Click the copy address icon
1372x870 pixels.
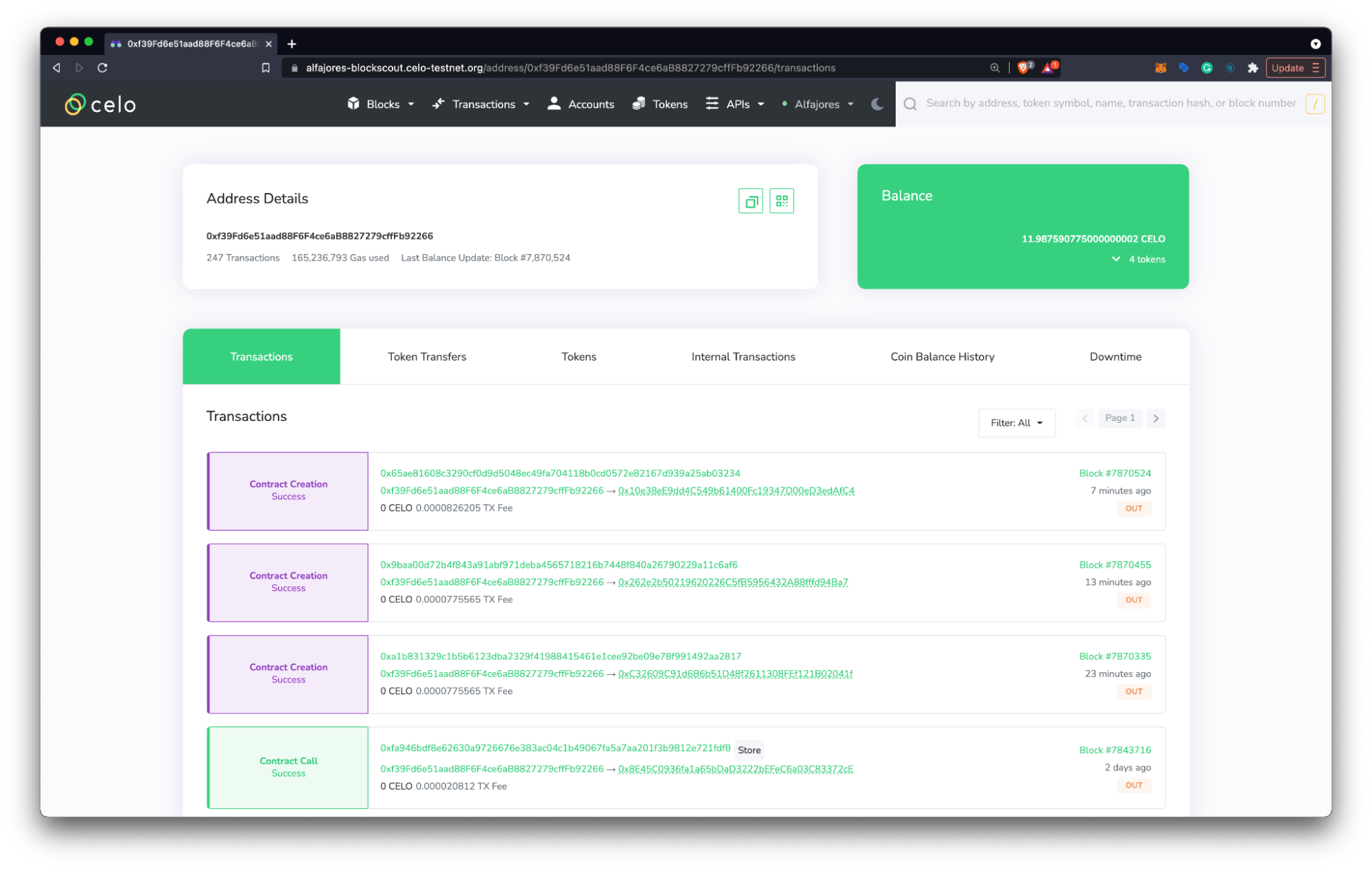tap(750, 201)
